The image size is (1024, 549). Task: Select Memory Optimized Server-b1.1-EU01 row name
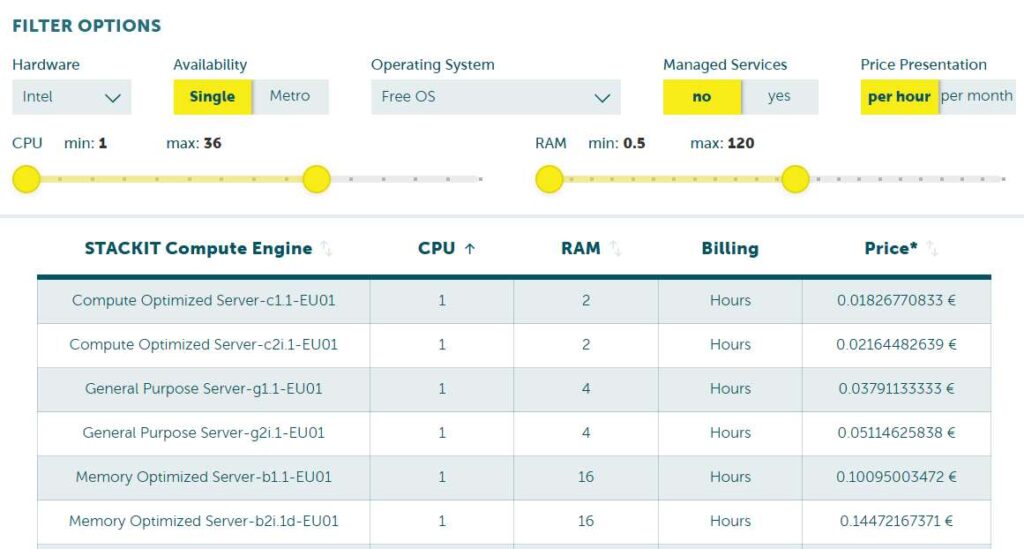pos(204,477)
